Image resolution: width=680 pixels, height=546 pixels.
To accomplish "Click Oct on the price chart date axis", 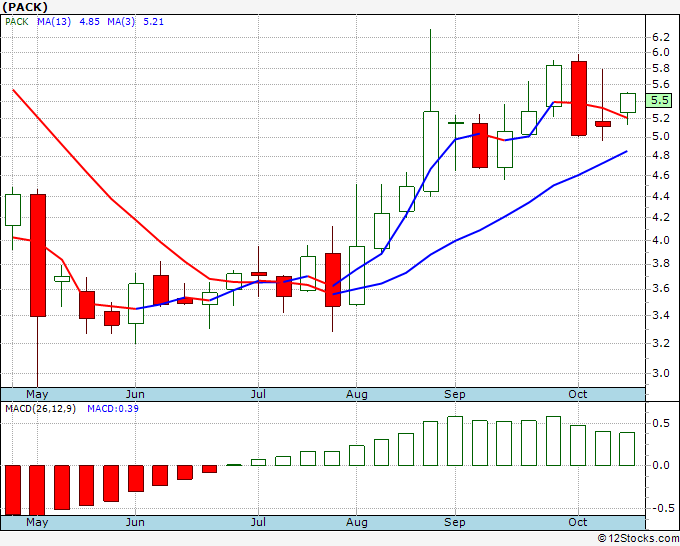I will [578, 395].
